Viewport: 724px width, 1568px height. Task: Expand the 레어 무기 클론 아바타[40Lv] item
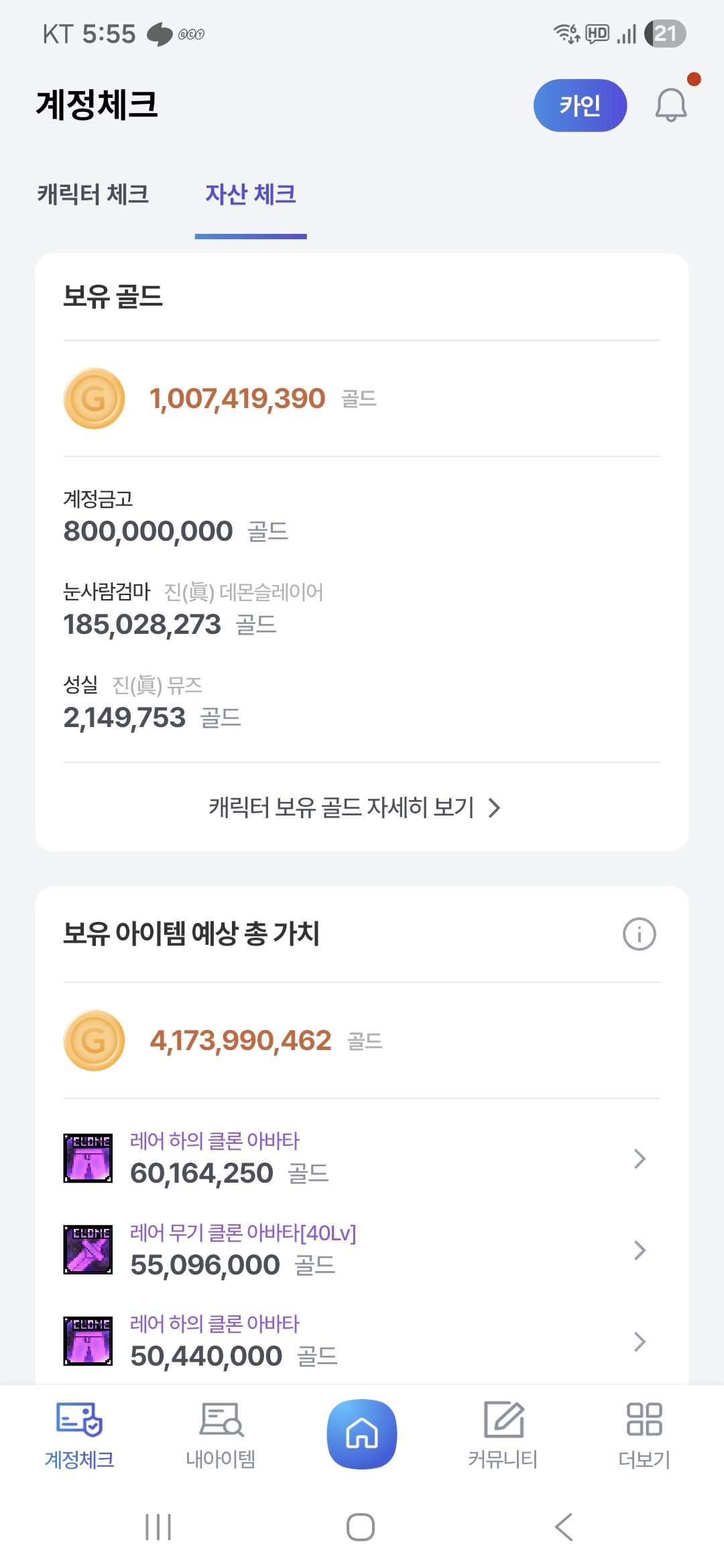640,1250
